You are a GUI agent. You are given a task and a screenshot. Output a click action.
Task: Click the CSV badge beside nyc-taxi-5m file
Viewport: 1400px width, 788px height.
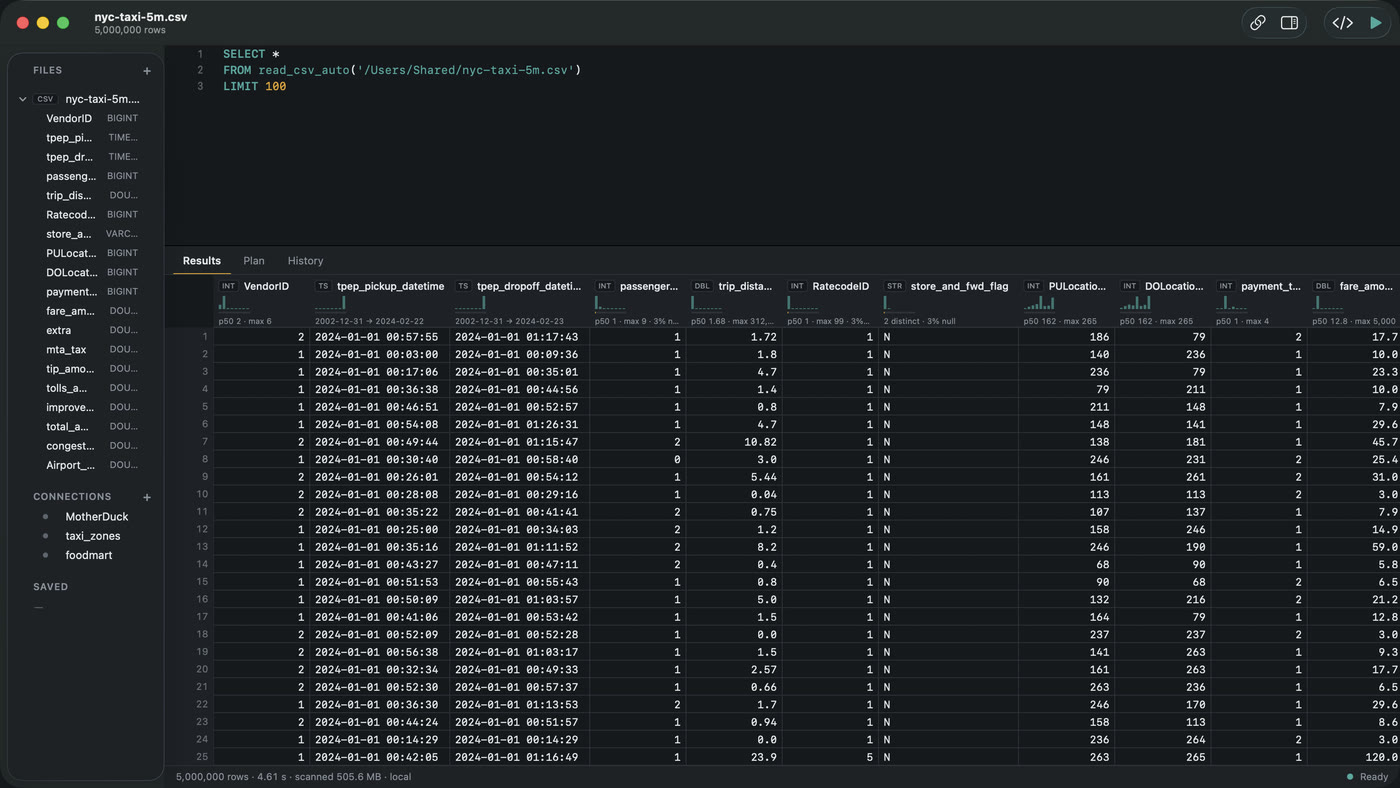(x=45, y=99)
